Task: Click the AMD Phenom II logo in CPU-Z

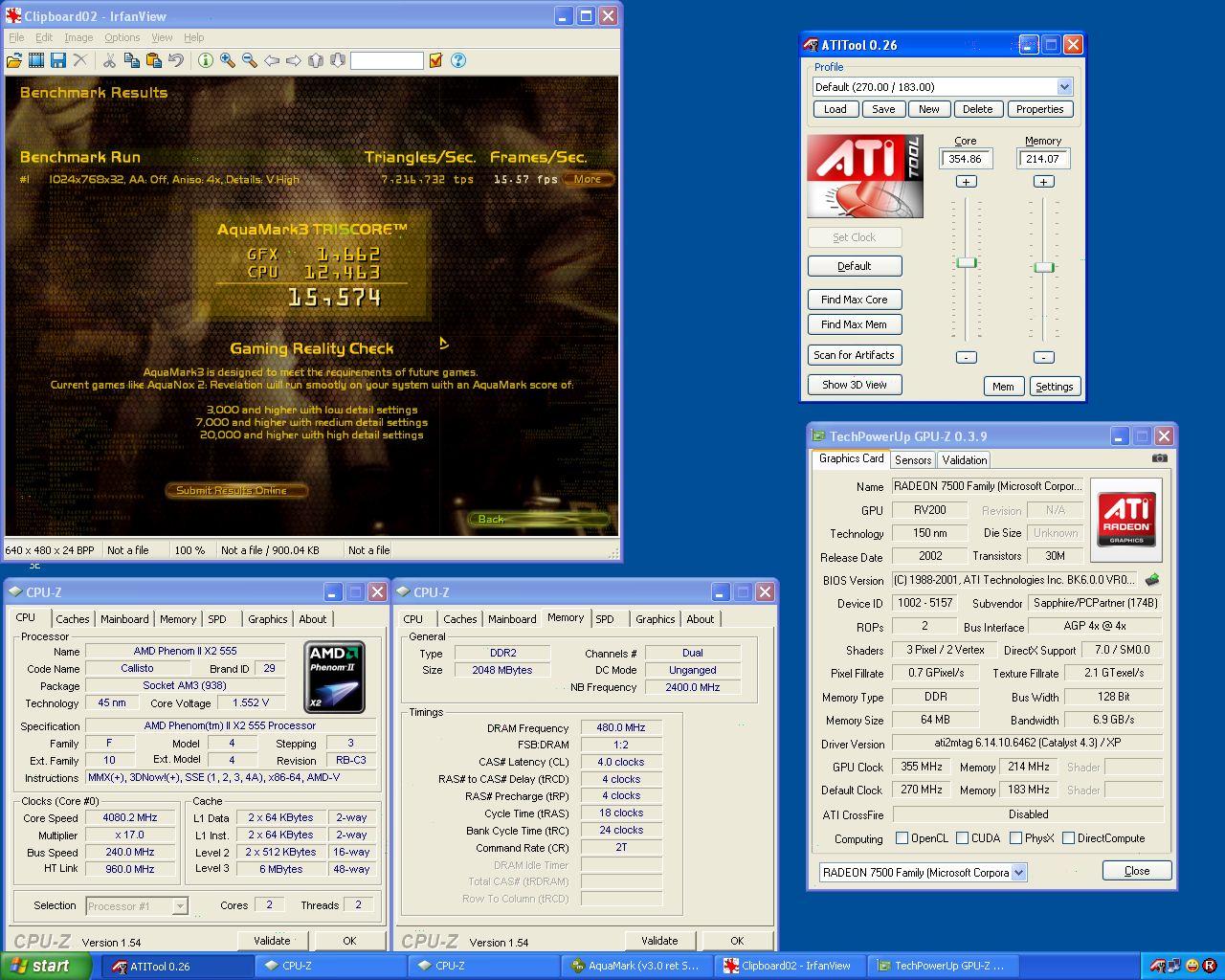Action: (335, 677)
